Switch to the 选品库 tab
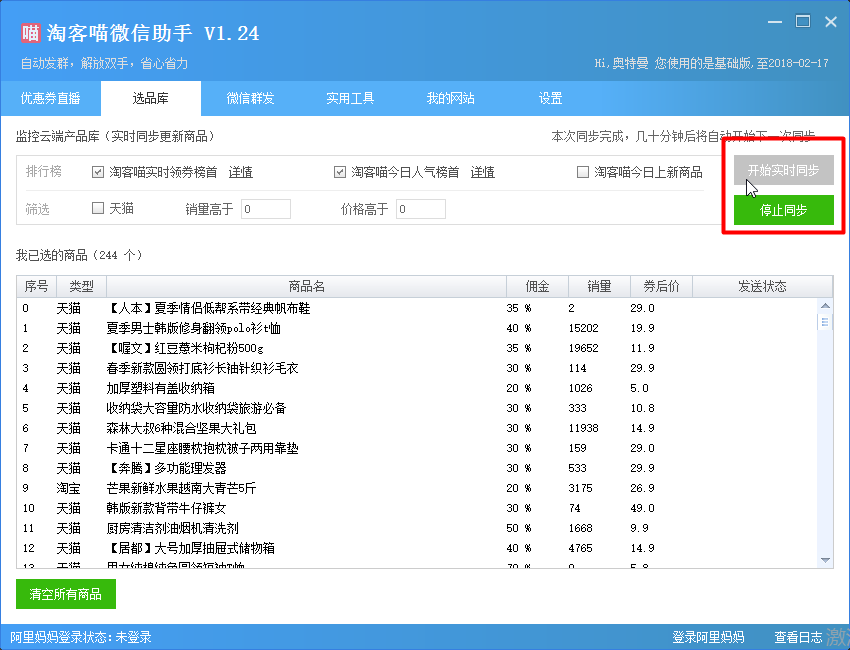Screen dimensions: 850x650 151,98
